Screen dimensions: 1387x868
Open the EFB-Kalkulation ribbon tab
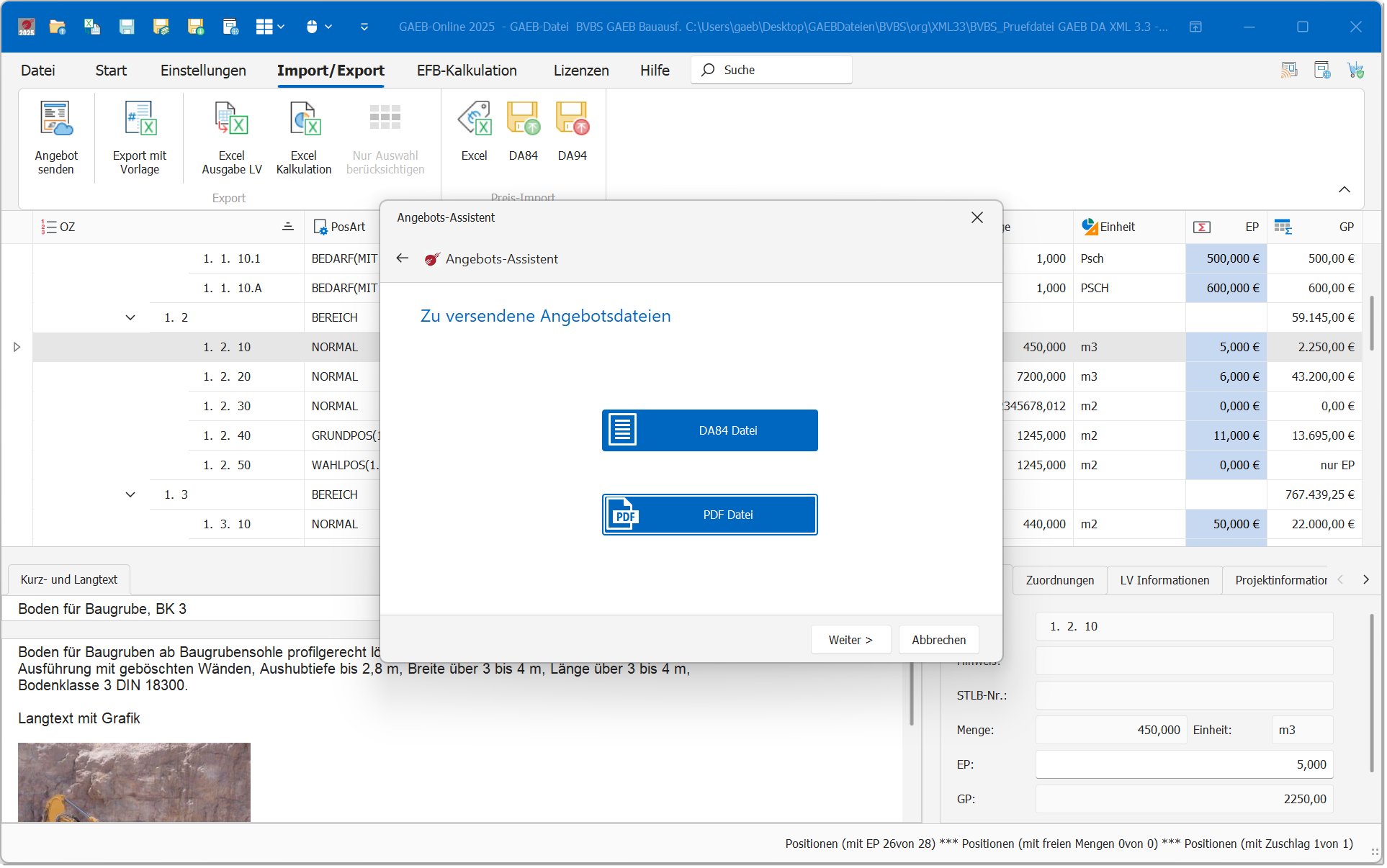tap(467, 71)
